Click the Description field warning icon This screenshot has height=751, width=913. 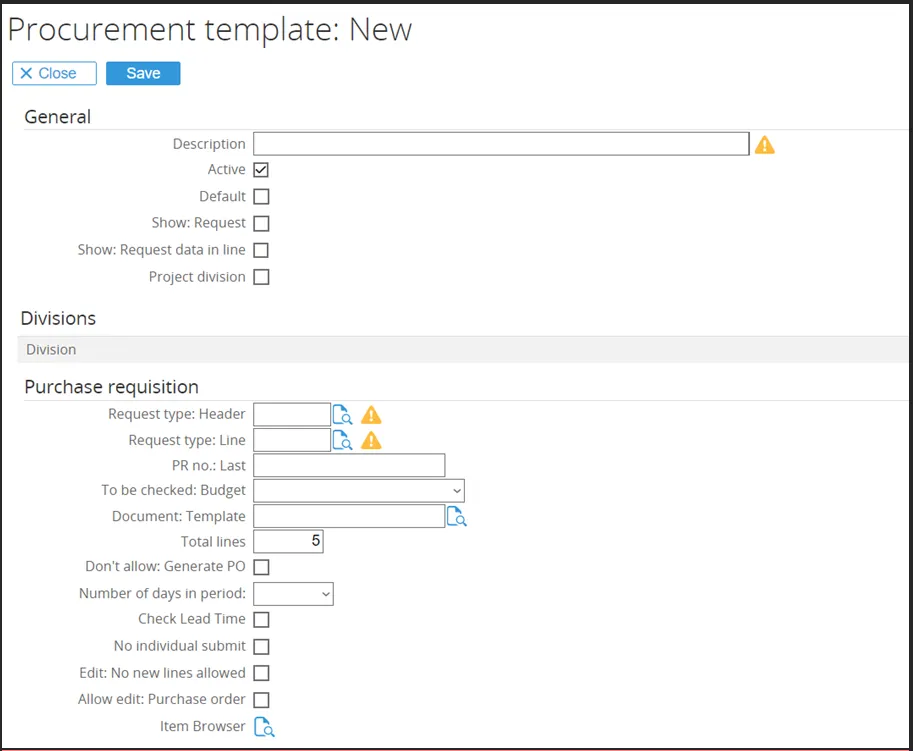765,145
